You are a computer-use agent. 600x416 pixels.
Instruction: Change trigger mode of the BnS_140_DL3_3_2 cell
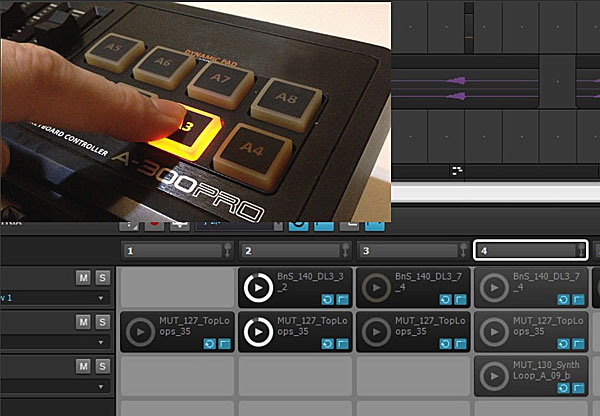pyautogui.click(x=342, y=299)
